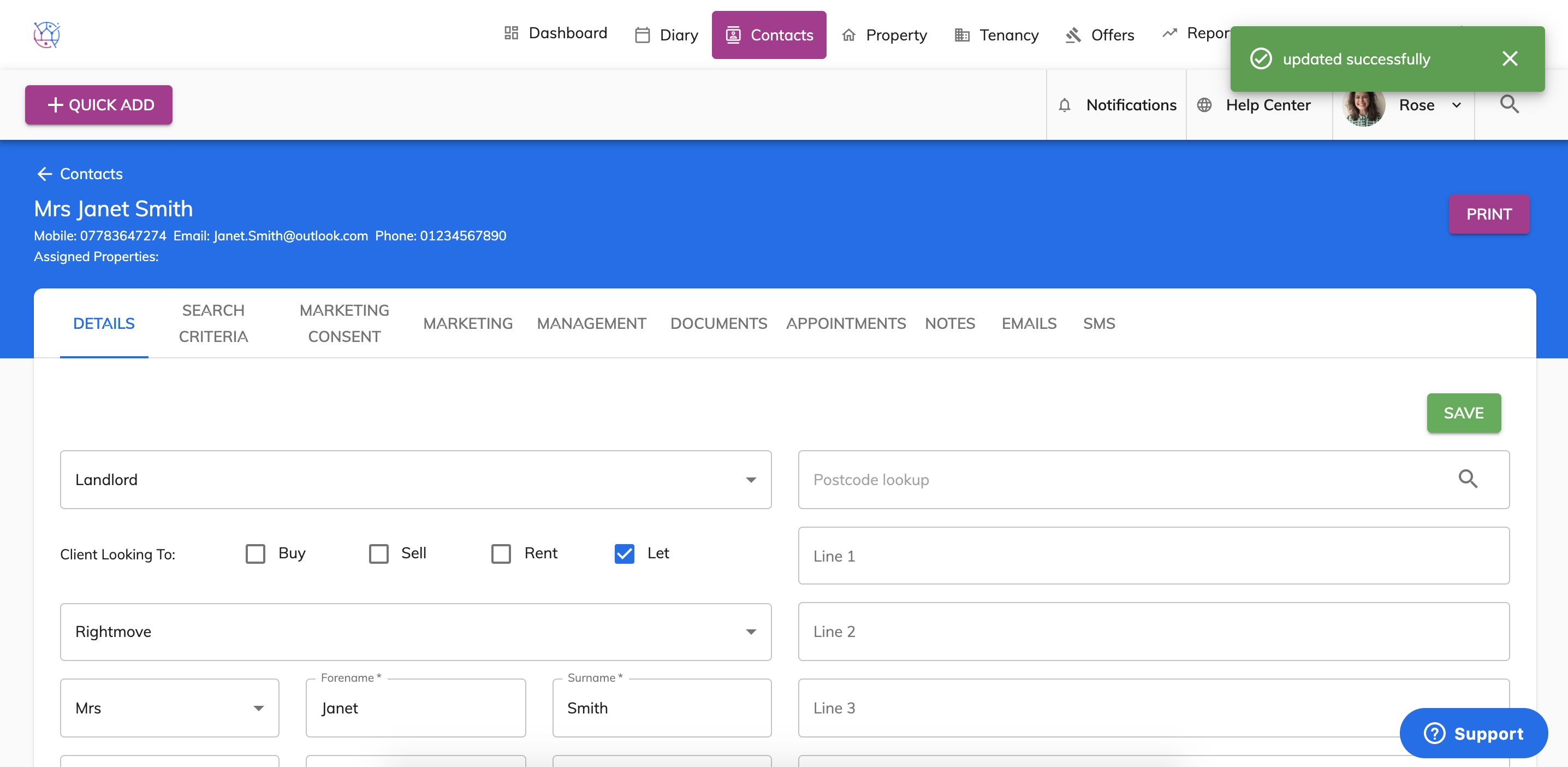Open Dashboard from the grid icon
This screenshot has width=1568, height=767.
[510, 33]
